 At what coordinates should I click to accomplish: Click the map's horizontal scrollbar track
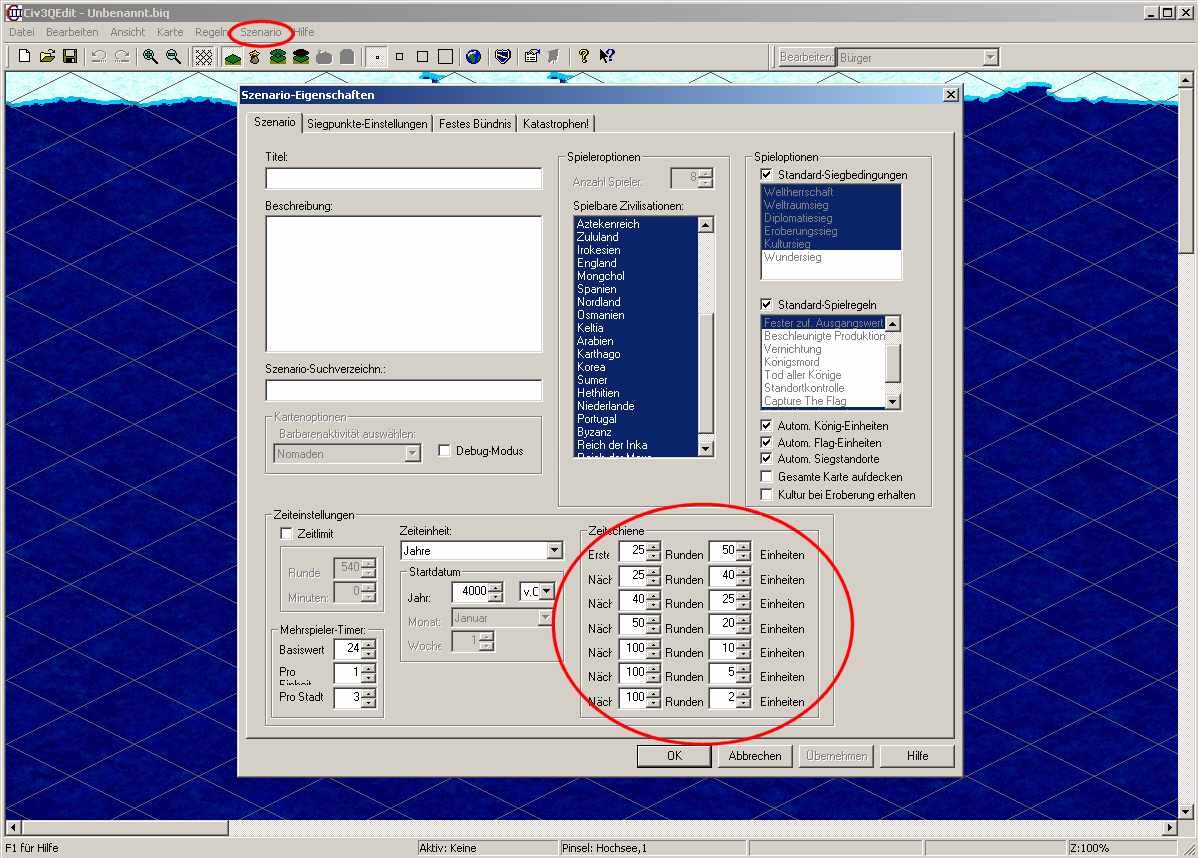pos(600,828)
